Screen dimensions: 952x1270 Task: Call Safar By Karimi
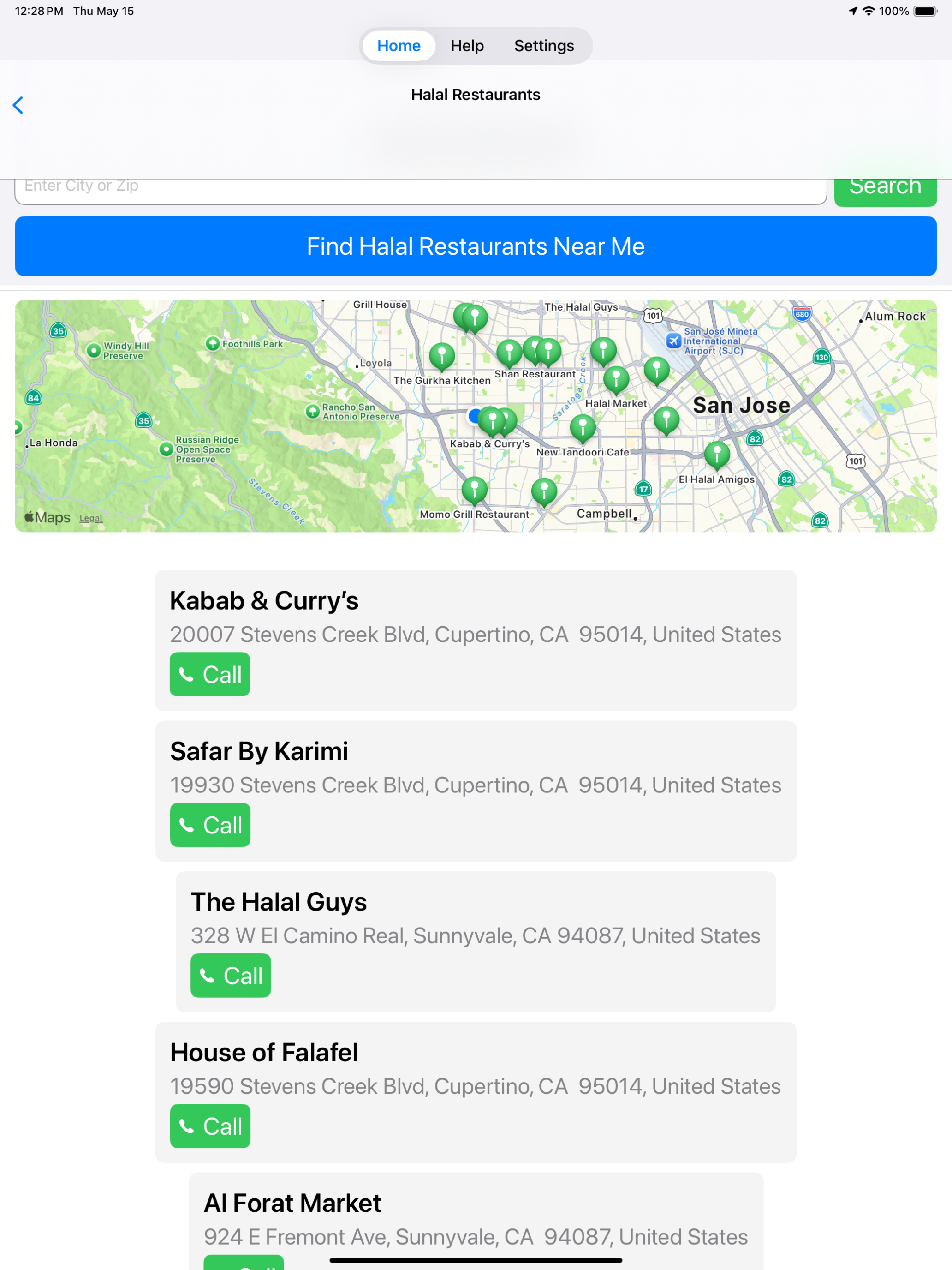pos(211,825)
